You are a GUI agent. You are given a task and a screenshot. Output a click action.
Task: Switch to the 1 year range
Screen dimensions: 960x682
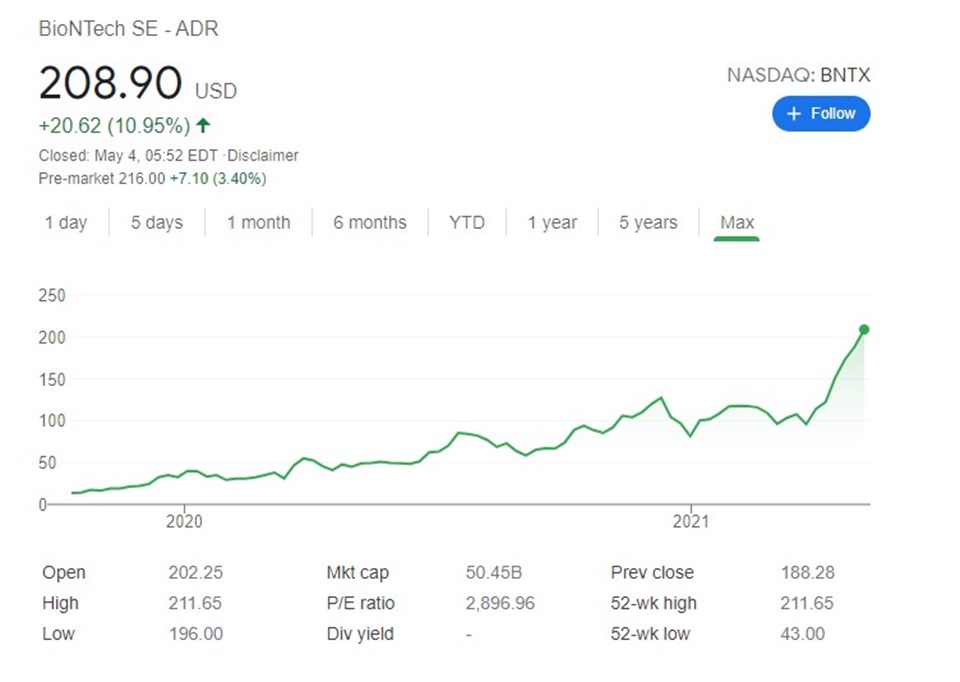click(552, 222)
